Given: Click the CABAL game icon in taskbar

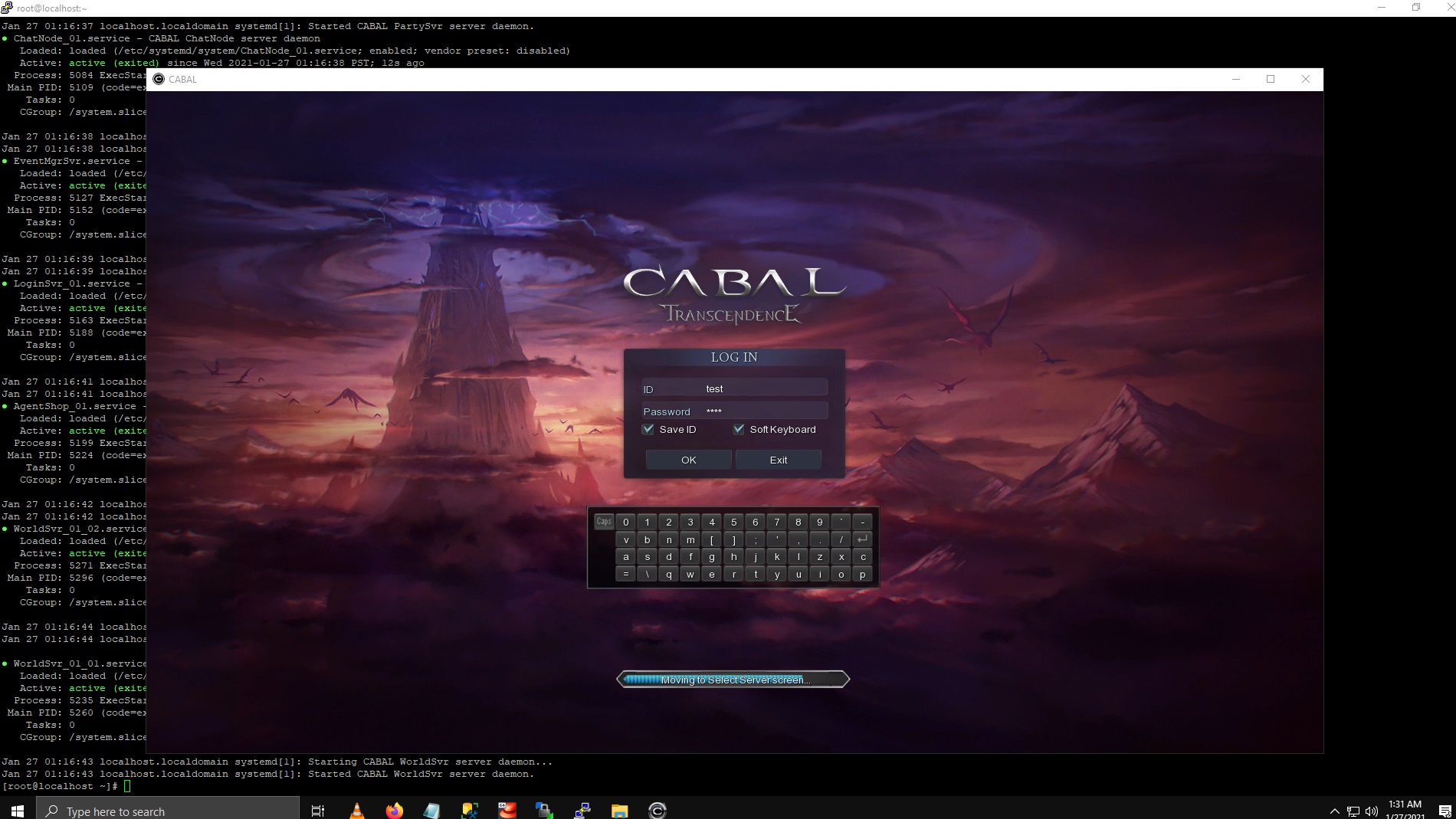Looking at the screenshot, I should [x=657, y=810].
